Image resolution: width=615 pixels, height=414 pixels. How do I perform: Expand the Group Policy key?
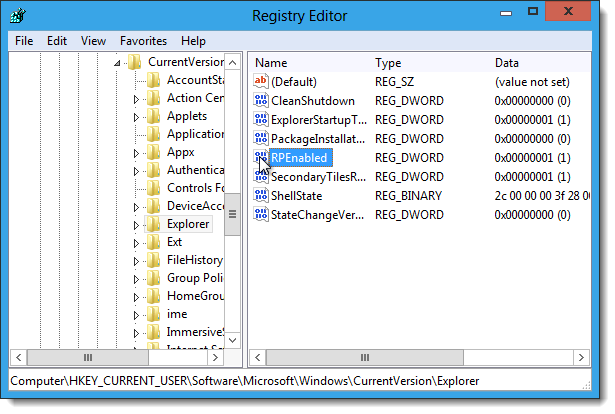click(136, 280)
